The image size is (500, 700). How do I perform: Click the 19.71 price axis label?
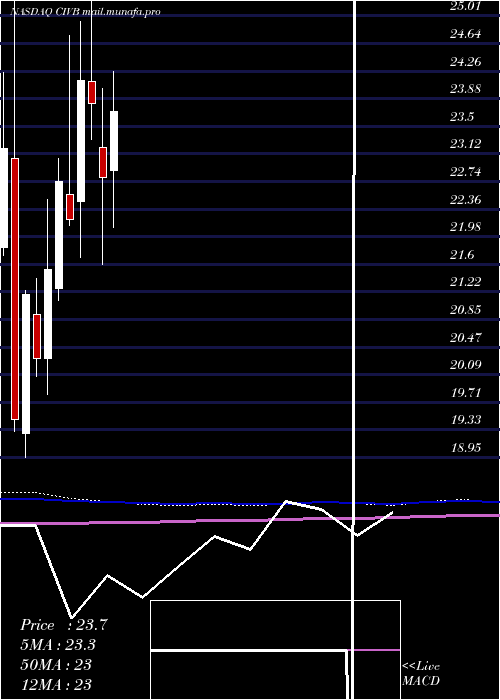466,392
